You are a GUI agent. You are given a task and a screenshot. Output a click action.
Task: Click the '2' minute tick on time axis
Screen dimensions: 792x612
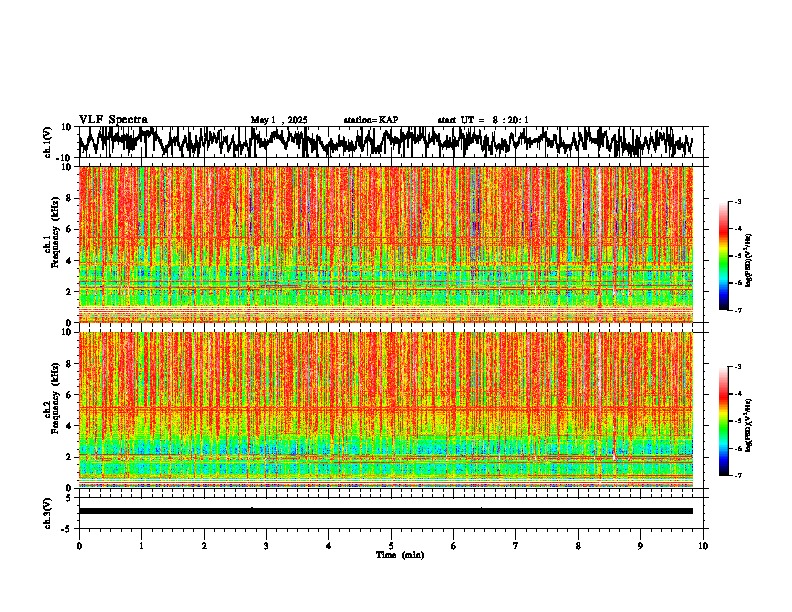(x=204, y=546)
